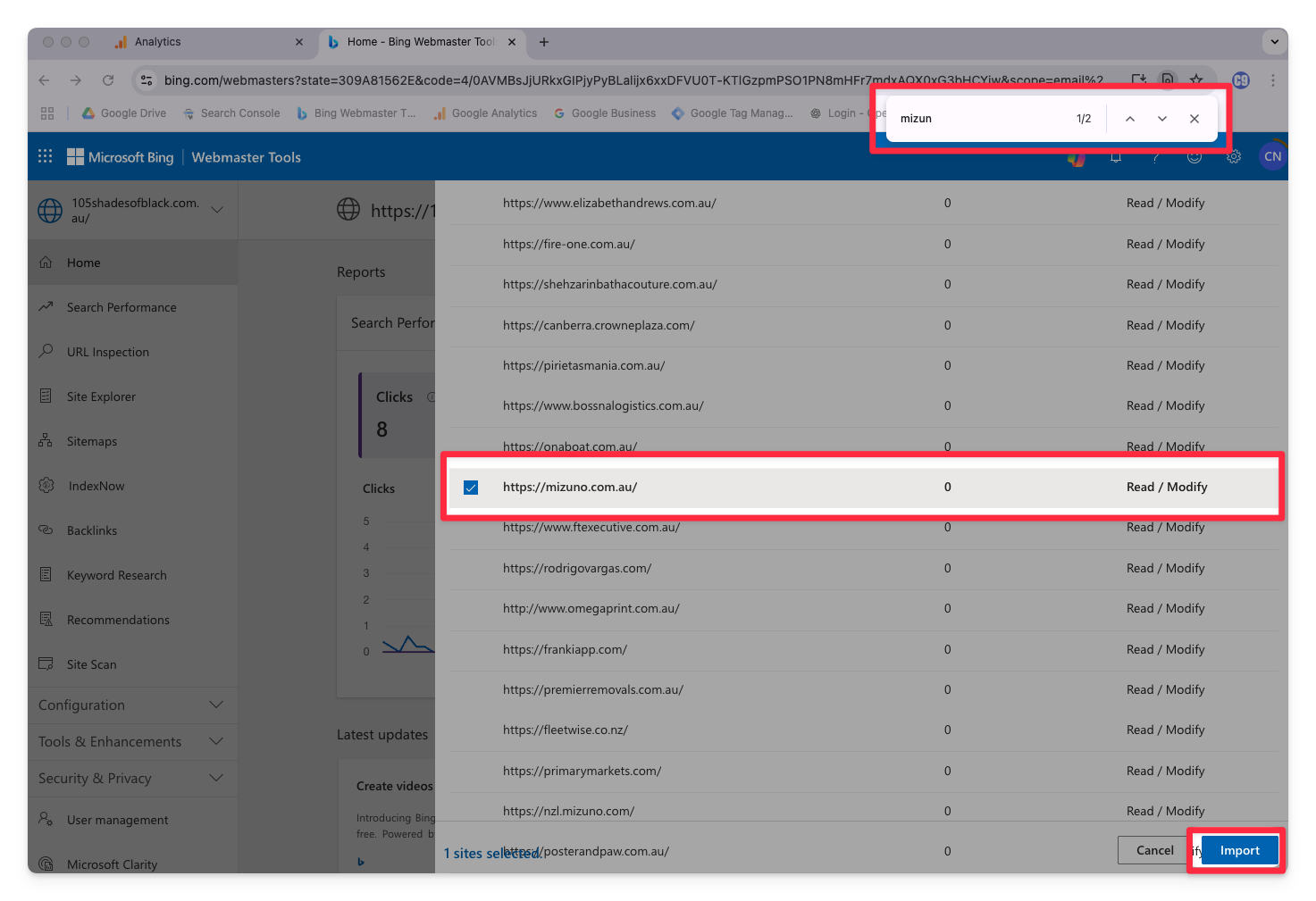This screenshot has width=1316, height=901.
Task: Close the find-in-page bar
Action: [1194, 119]
